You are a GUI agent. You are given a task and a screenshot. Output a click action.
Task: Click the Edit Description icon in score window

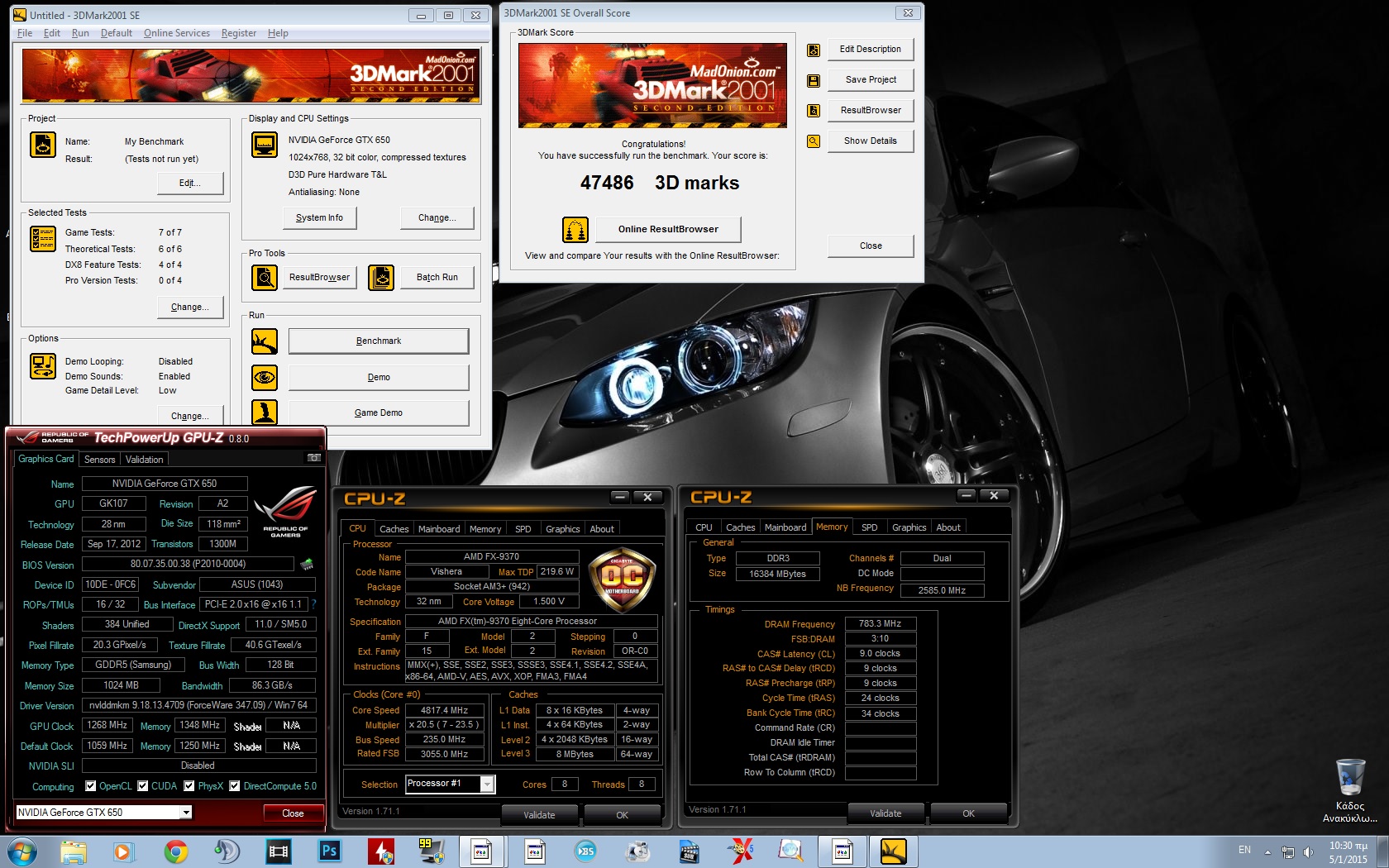(x=814, y=50)
